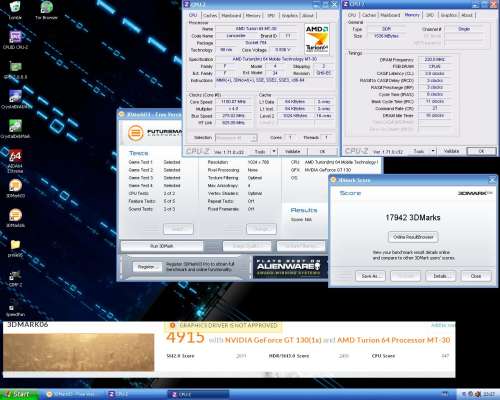The height and width of the screenshot is (400, 500).
Task: Click Validate in left CPU-Z window
Action: 292,151
